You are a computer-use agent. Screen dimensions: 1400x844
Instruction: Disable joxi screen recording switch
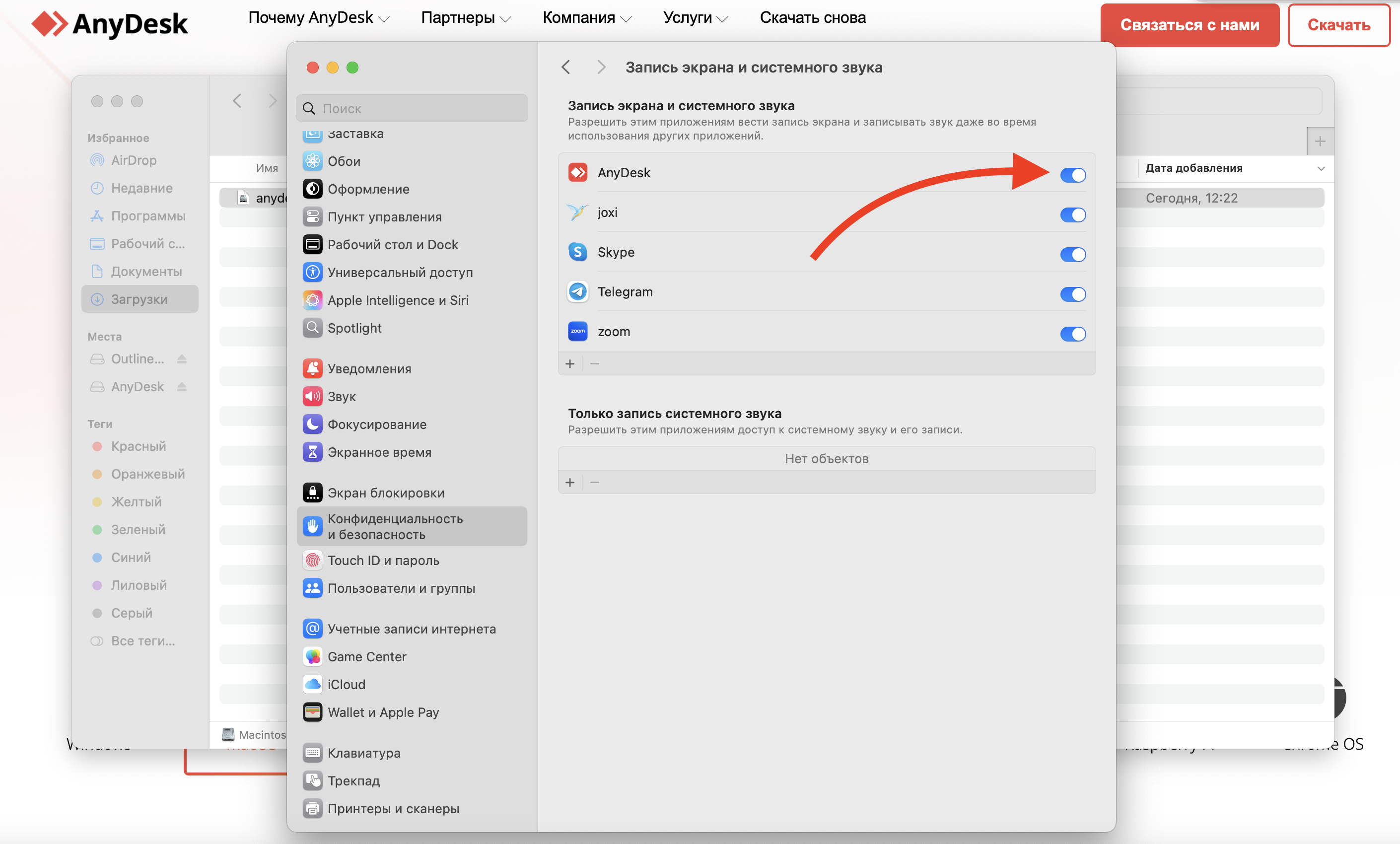point(1073,215)
